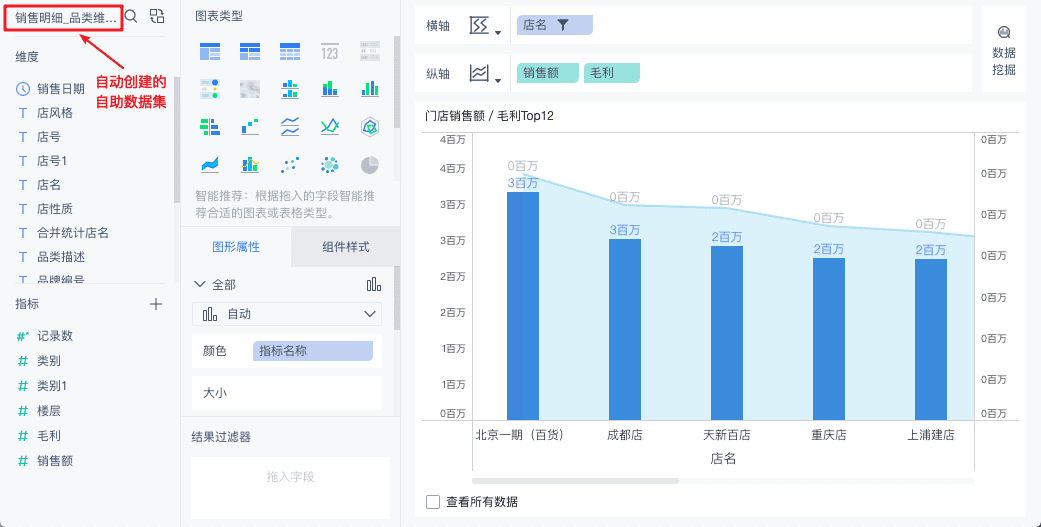Viewport: 1041px width, 527px height.
Task: Select the multi-series column chart type
Action: [370, 89]
